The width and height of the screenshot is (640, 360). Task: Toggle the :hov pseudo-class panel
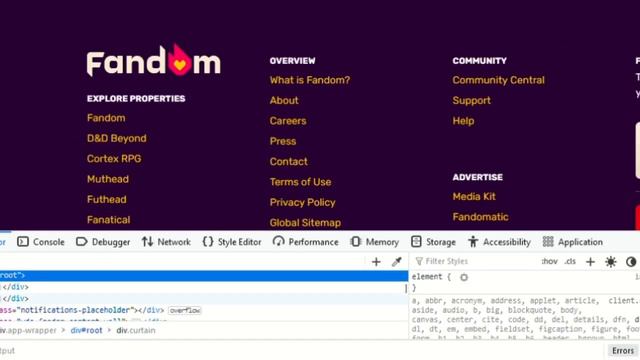click(x=550, y=261)
